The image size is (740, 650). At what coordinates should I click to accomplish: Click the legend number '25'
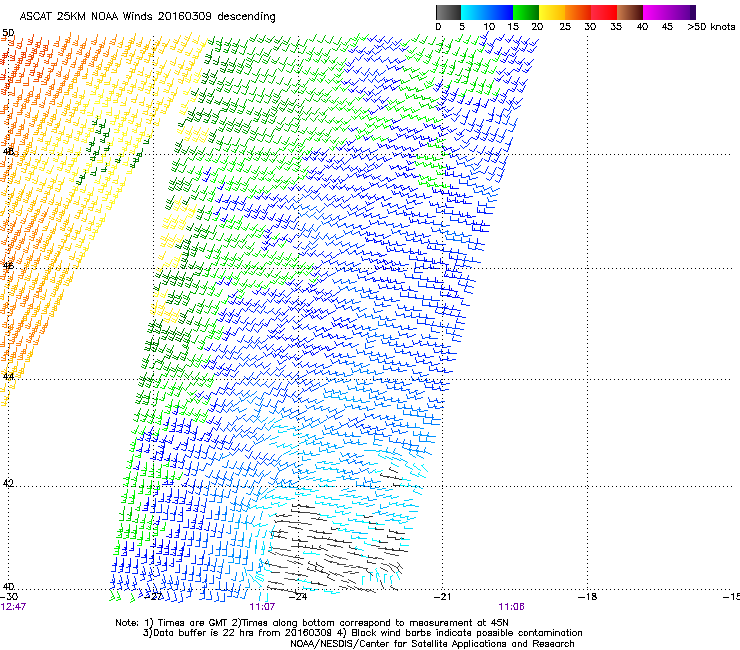tap(565, 26)
